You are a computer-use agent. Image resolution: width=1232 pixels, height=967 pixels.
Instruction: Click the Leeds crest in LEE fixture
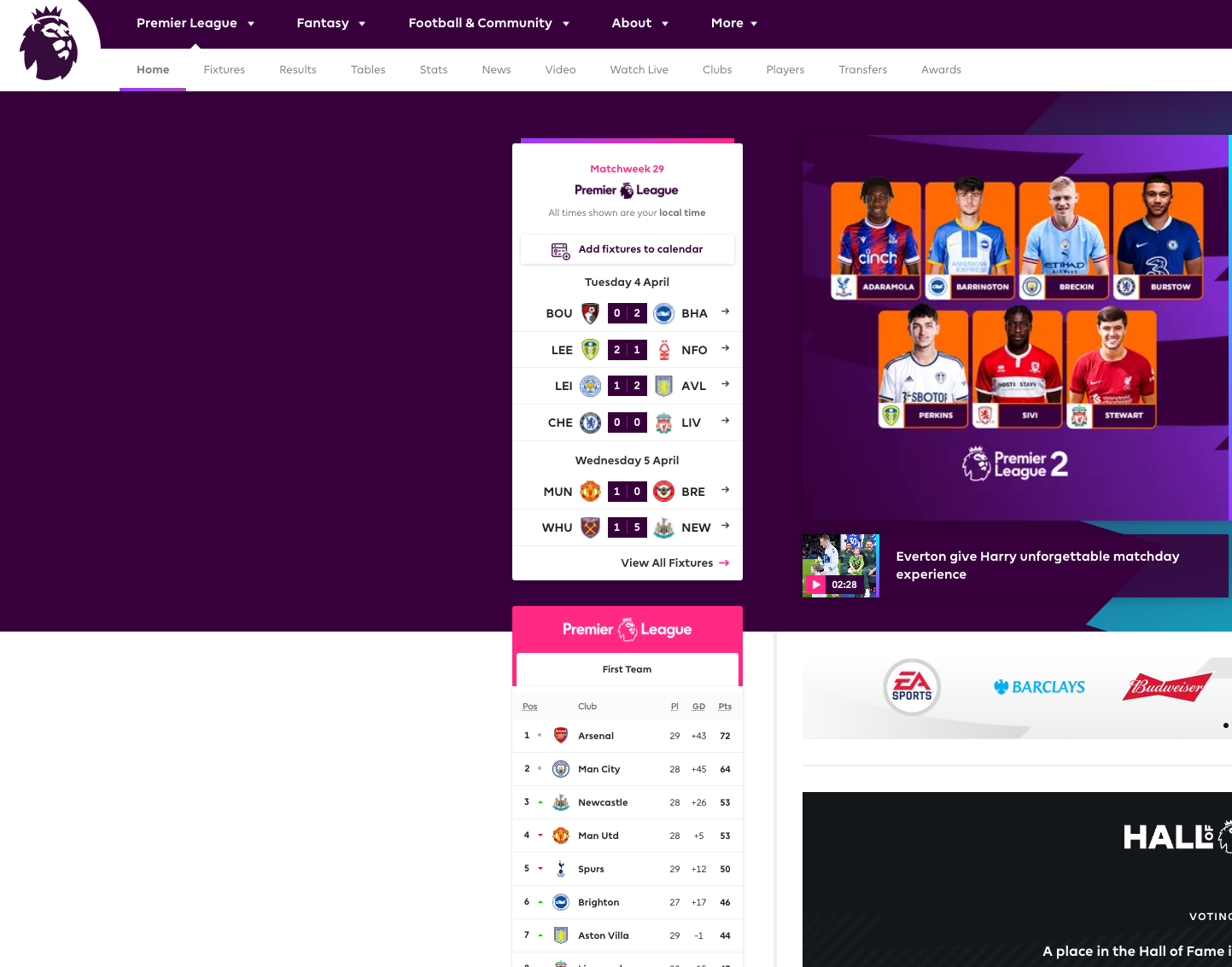[590, 349]
